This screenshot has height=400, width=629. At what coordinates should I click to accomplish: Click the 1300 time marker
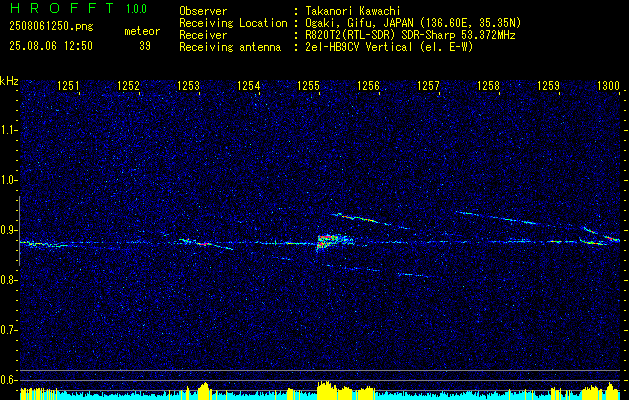pos(609,85)
